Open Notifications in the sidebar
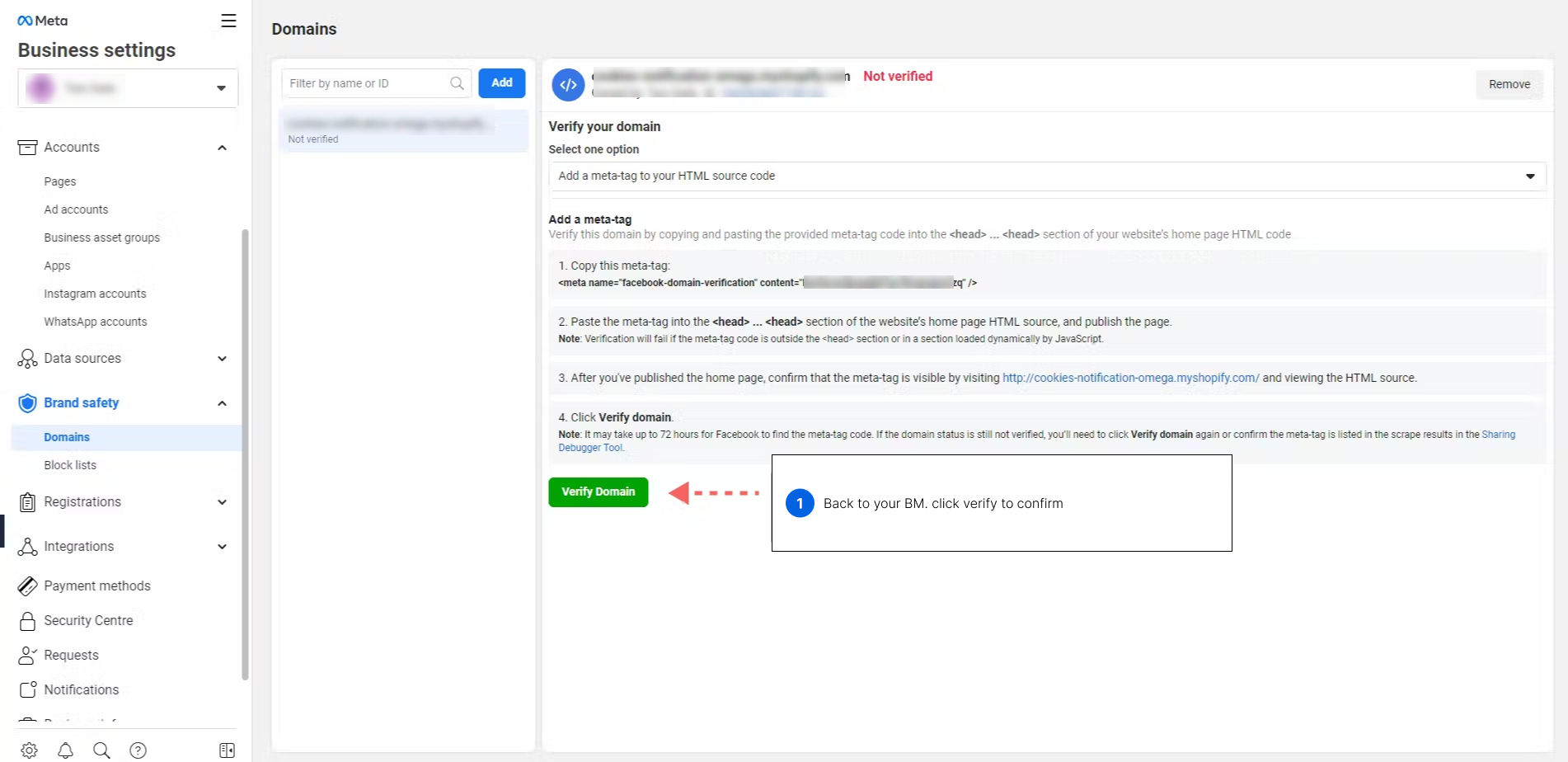The image size is (1568, 762). (81, 690)
